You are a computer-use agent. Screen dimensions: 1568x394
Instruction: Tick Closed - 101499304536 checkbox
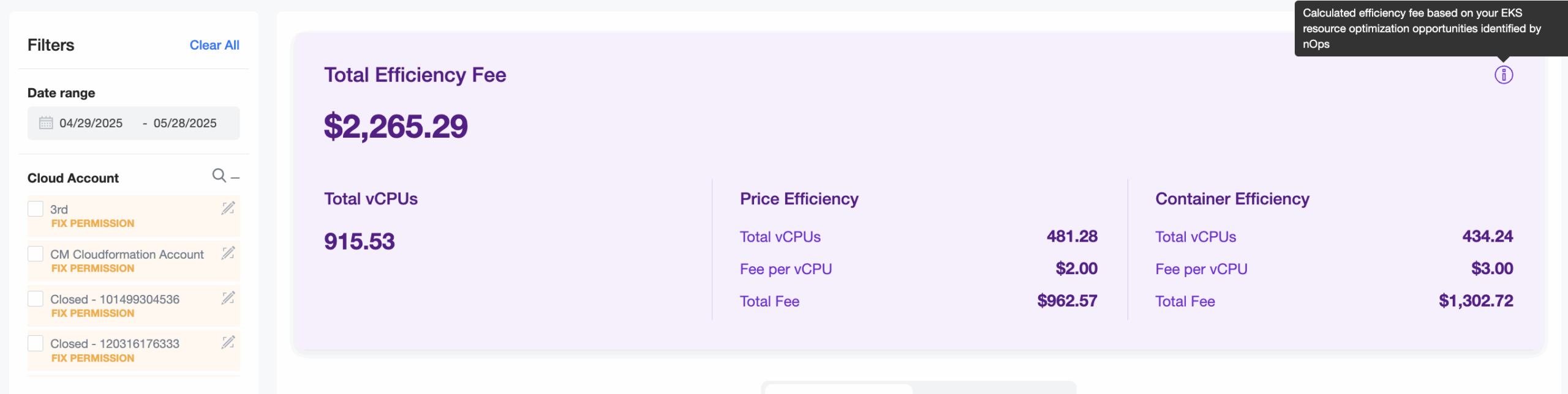point(36,299)
